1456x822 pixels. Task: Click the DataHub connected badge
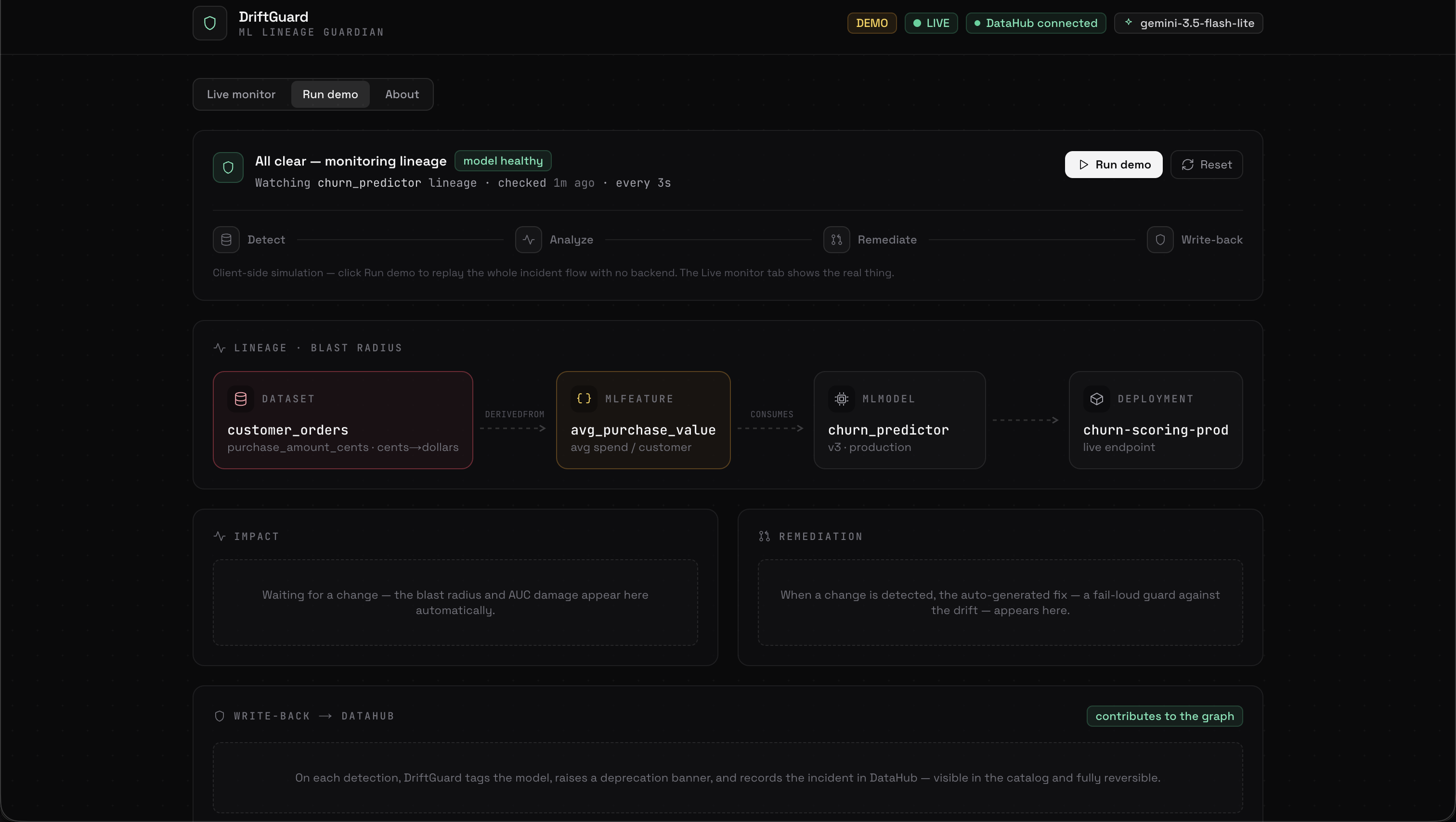pos(1036,23)
